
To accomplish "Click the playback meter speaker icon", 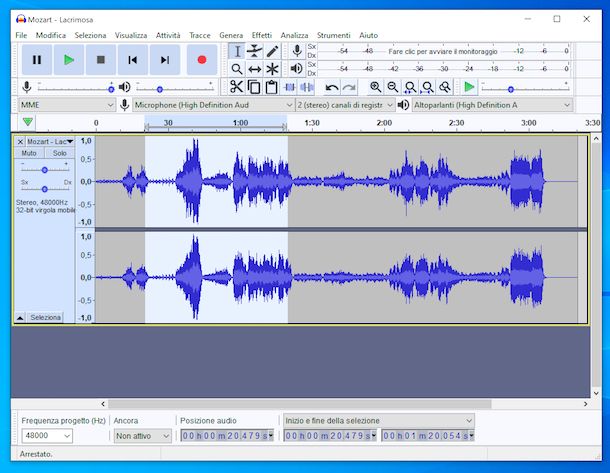I will pos(297,69).
